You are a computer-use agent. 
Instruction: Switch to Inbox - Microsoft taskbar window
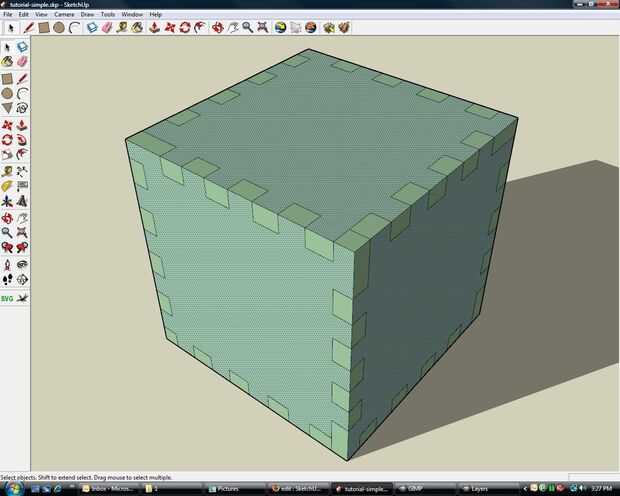point(109,489)
